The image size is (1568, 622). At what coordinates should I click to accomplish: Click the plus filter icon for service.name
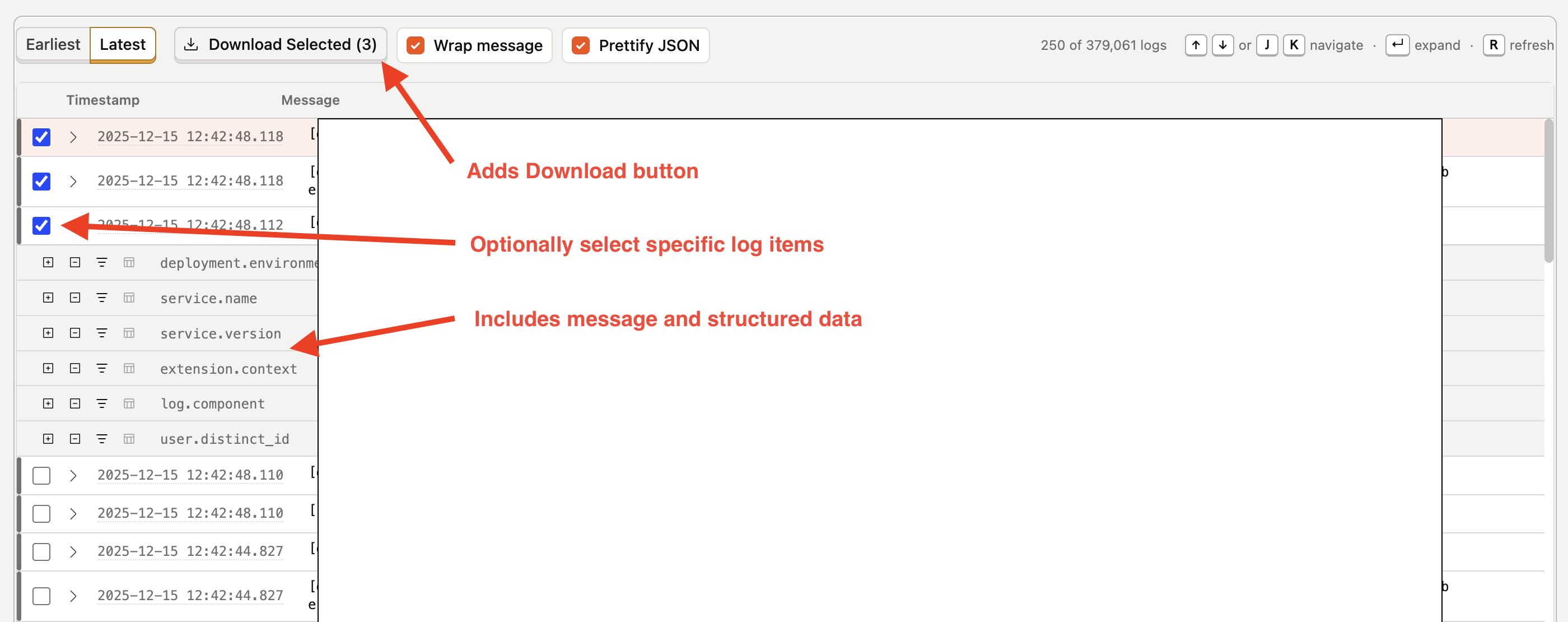48,298
